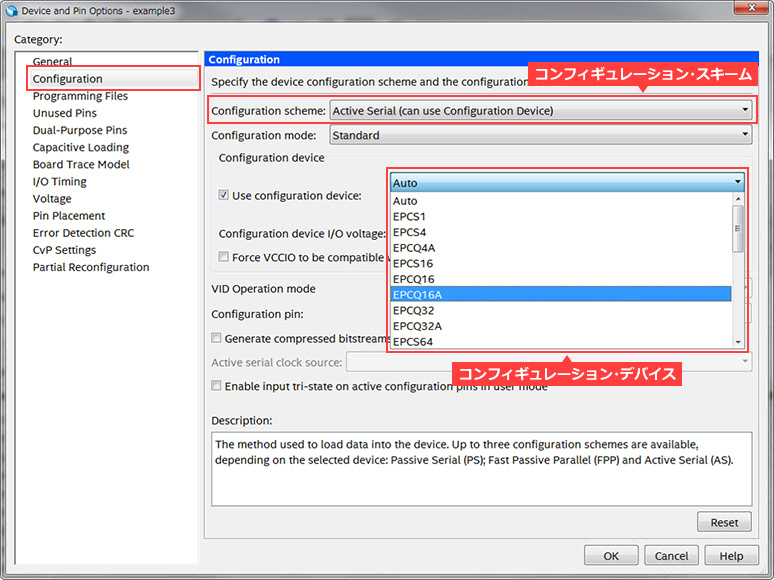Choose EPCS64 from the device list
Screen dimensions: 774x580
coord(561,342)
